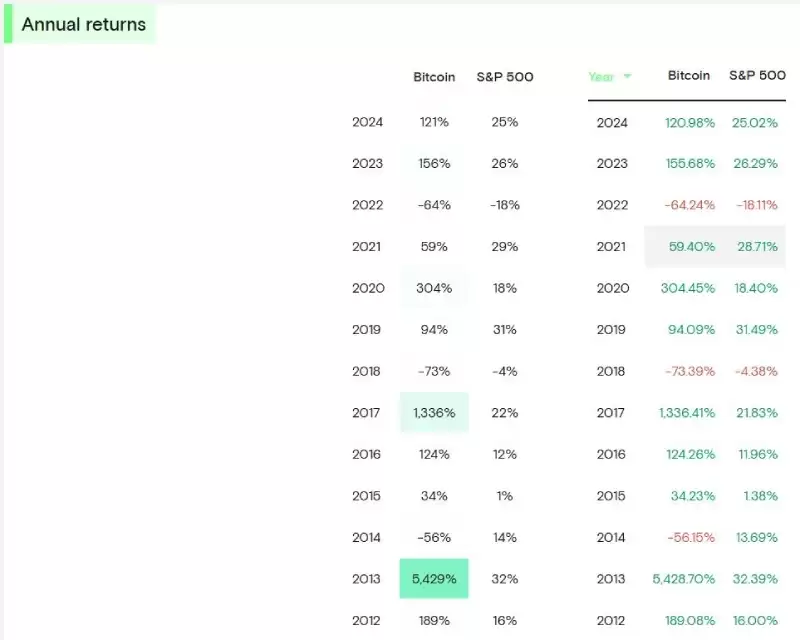Click the Bitcoin header in right table
This screenshot has width=800, height=640.
click(x=688, y=75)
